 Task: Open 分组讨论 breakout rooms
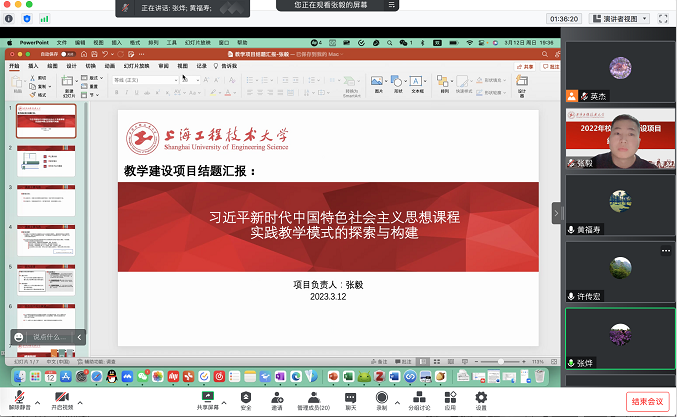419,398
